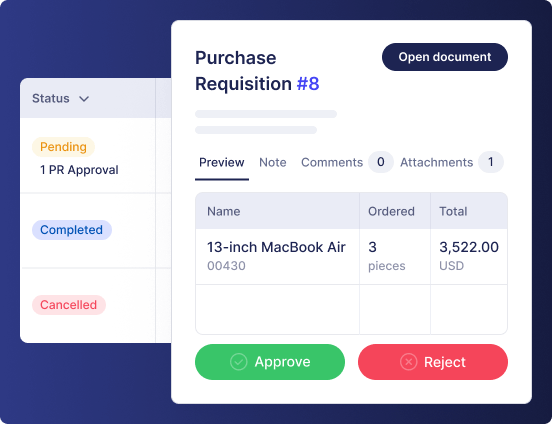Click the requisition number #8 link
552x424 pixels.
click(308, 84)
